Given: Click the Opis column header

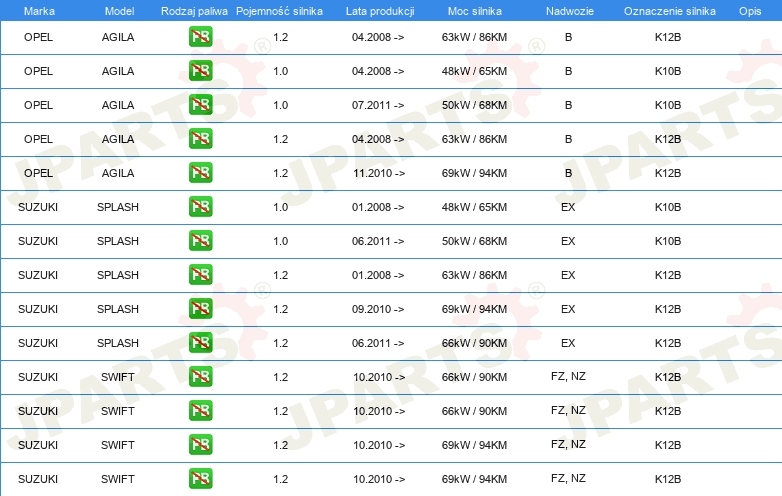Looking at the screenshot, I should tap(750, 11).
